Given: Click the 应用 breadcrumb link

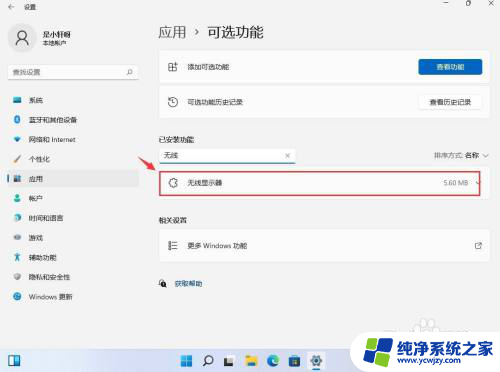Looking at the screenshot, I should (x=172, y=32).
